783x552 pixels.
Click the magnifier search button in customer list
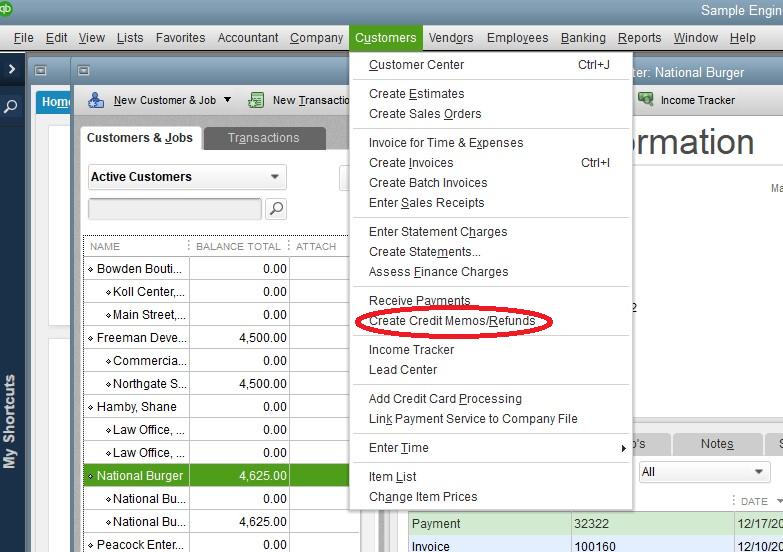pos(276,209)
